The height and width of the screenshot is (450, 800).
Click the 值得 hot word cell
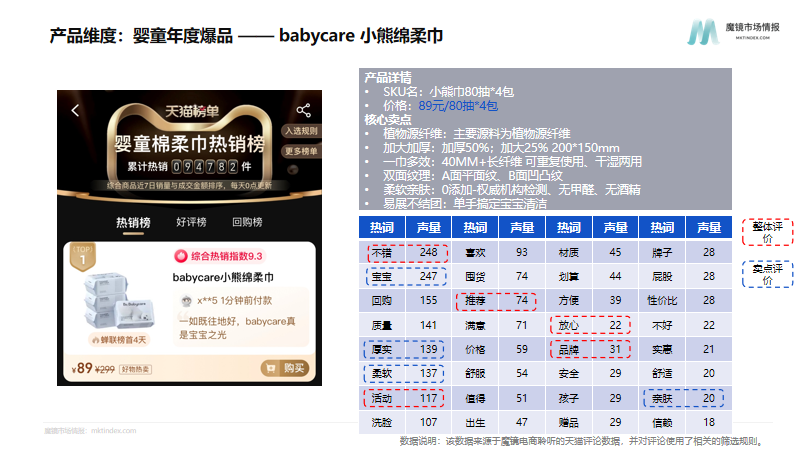point(476,398)
